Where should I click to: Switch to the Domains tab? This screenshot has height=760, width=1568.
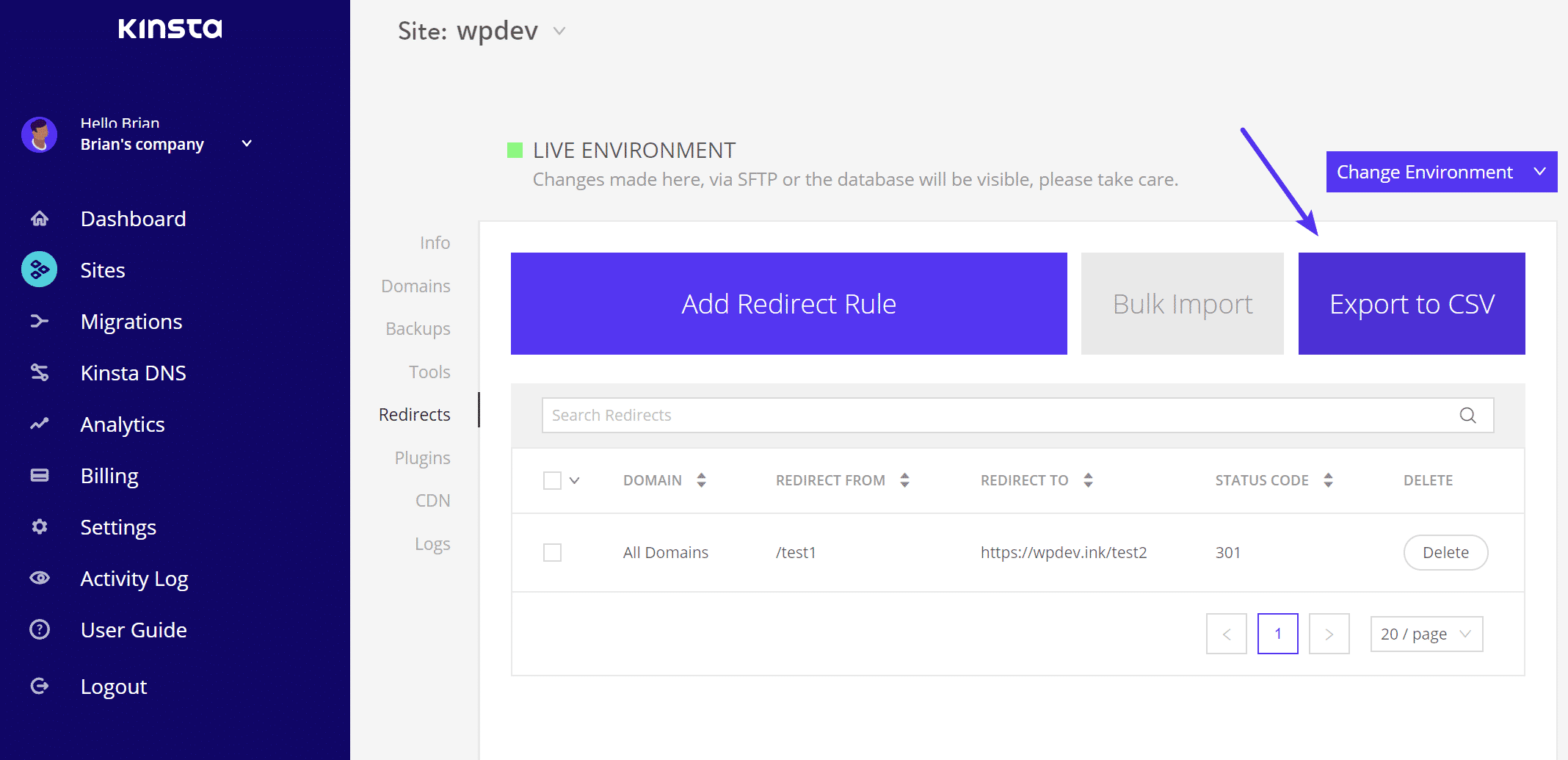[415, 286]
